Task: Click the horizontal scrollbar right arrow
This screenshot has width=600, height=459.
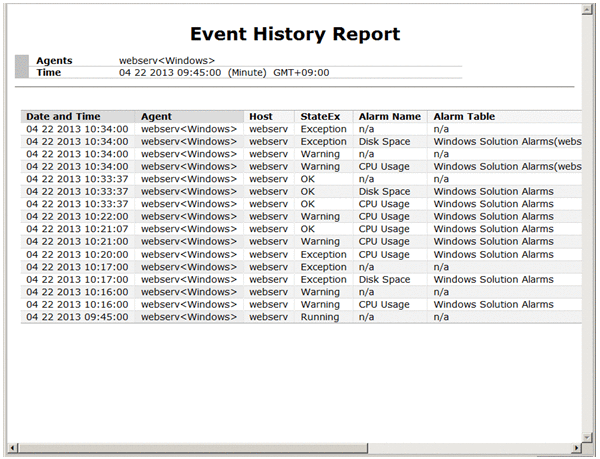Action: (x=576, y=447)
